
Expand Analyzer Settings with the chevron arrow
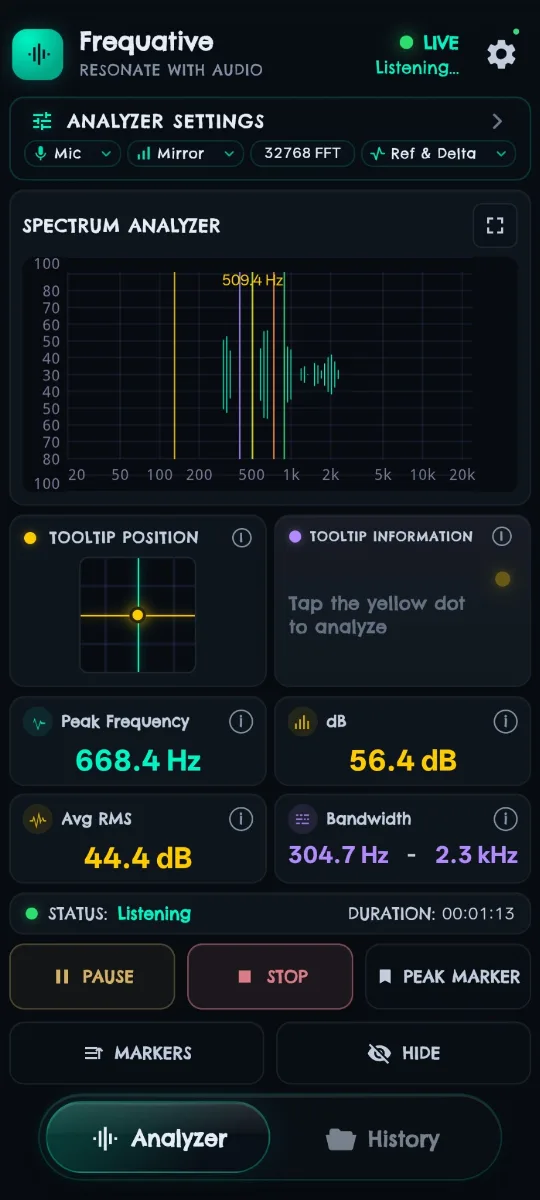coord(497,121)
